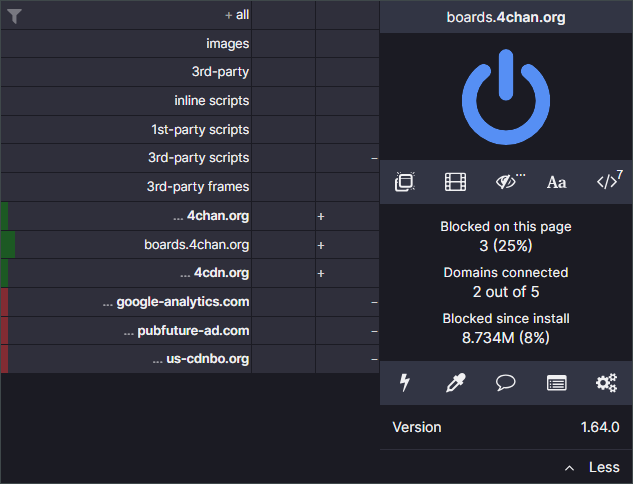This screenshot has height=484, width=633.
Task: Click the filter funnel icon
Action: [x=15, y=16]
